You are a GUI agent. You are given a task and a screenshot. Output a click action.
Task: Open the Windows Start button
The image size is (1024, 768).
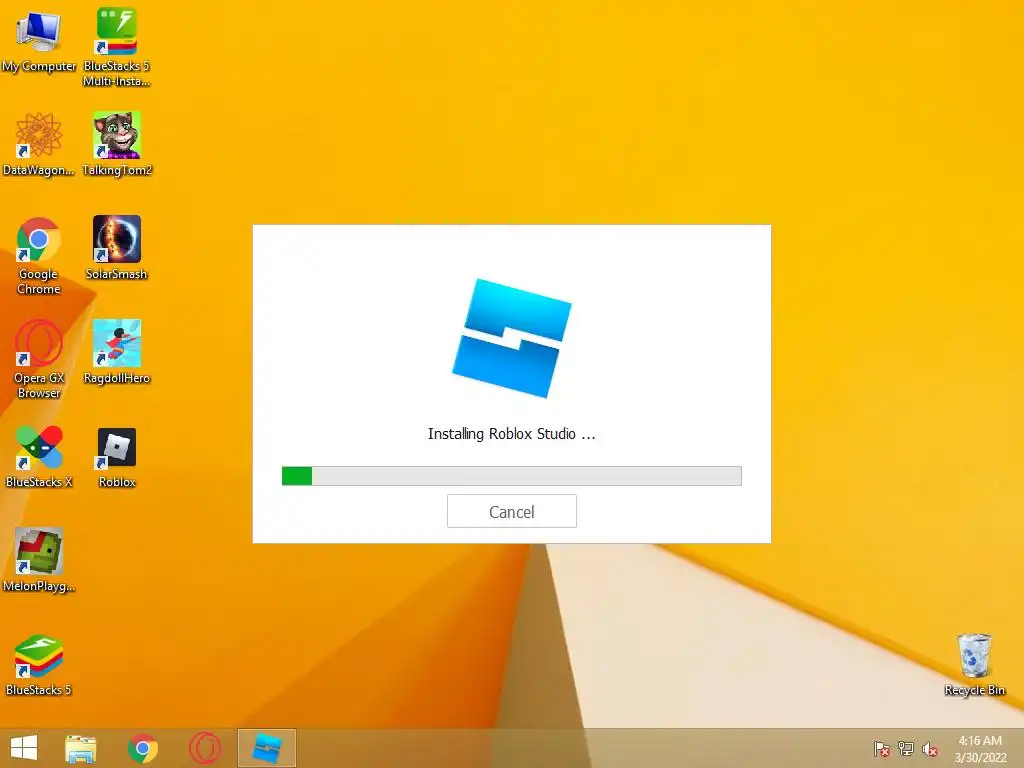[24, 748]
